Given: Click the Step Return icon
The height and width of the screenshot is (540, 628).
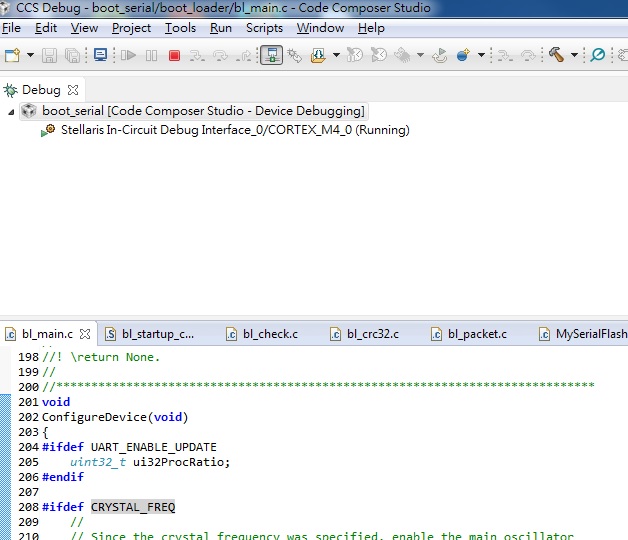Looking at the screenshot, I should (244, 55).
